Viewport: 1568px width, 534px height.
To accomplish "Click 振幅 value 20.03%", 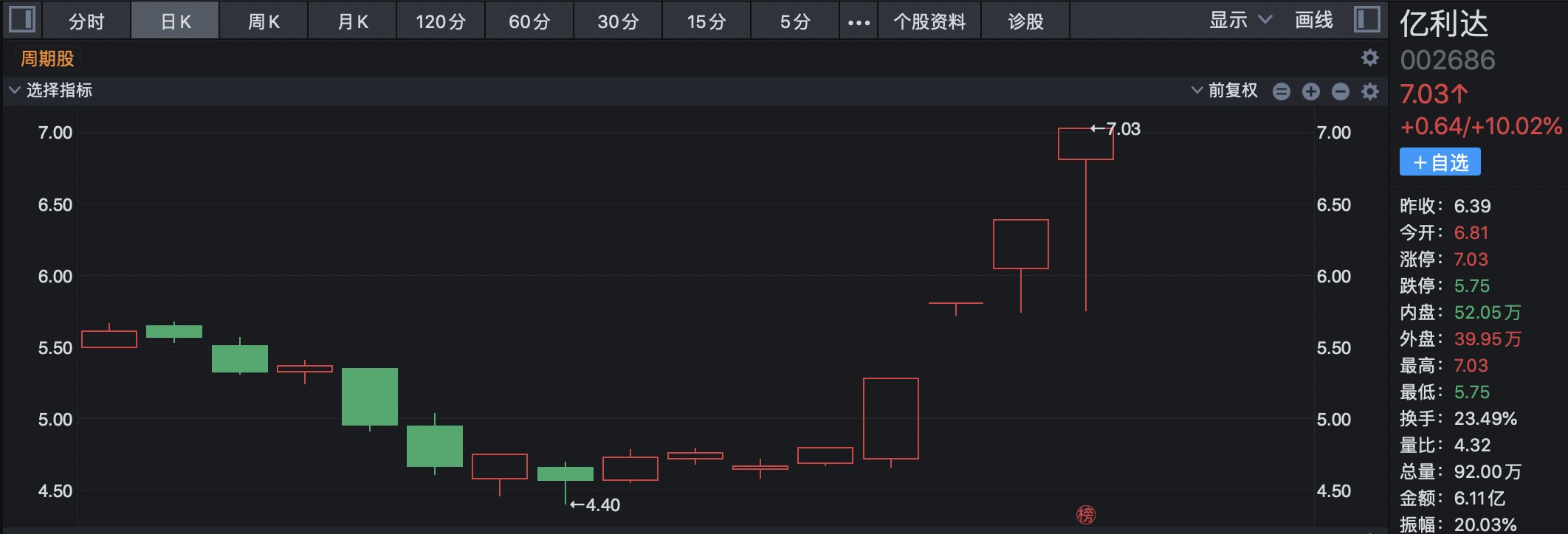I will 1485,524.
